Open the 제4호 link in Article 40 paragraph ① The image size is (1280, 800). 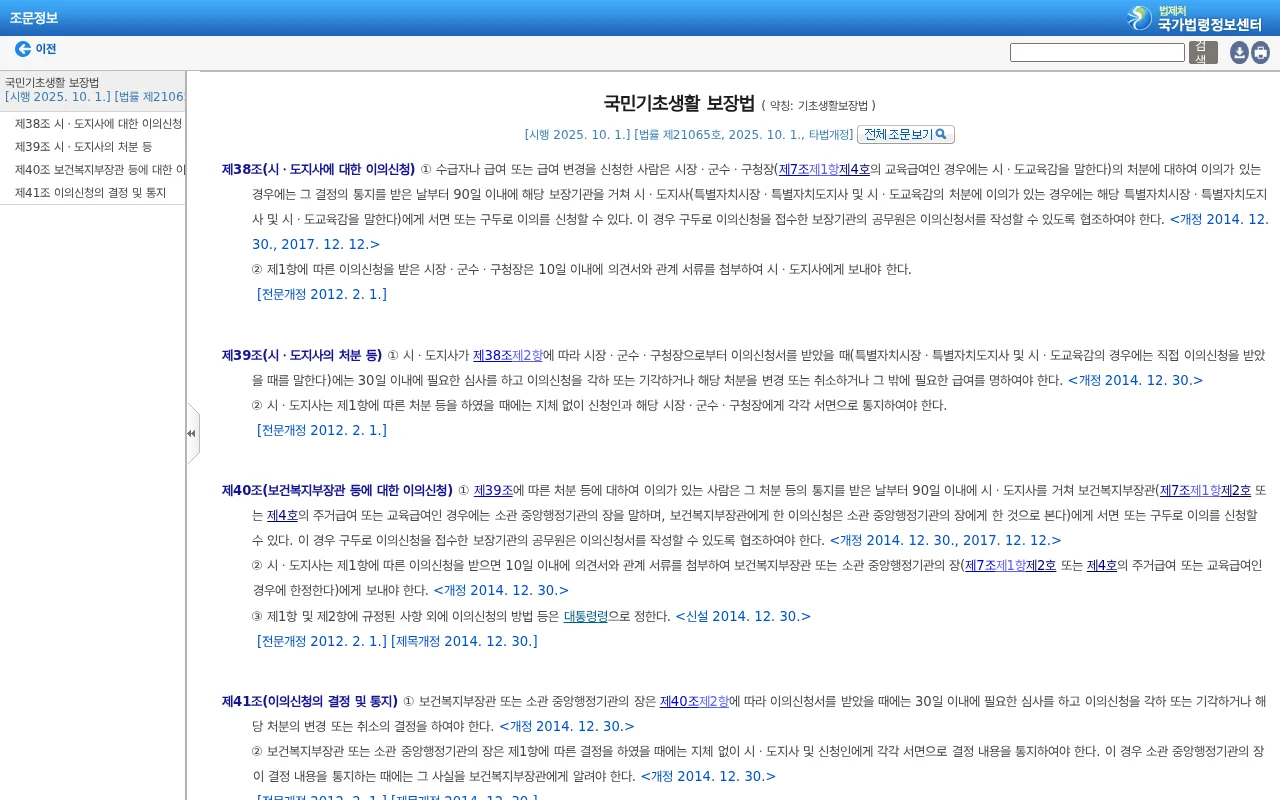pyautogui.click(x=282, y=515)
